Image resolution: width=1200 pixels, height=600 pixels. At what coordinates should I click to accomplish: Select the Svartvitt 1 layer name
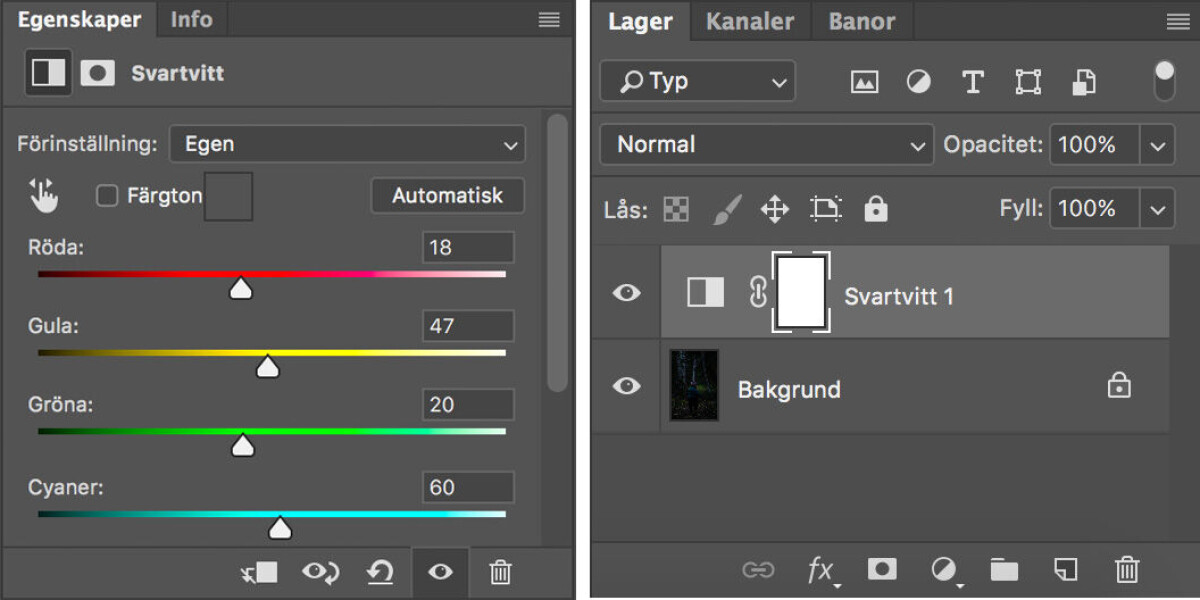(x=899, y=296)
